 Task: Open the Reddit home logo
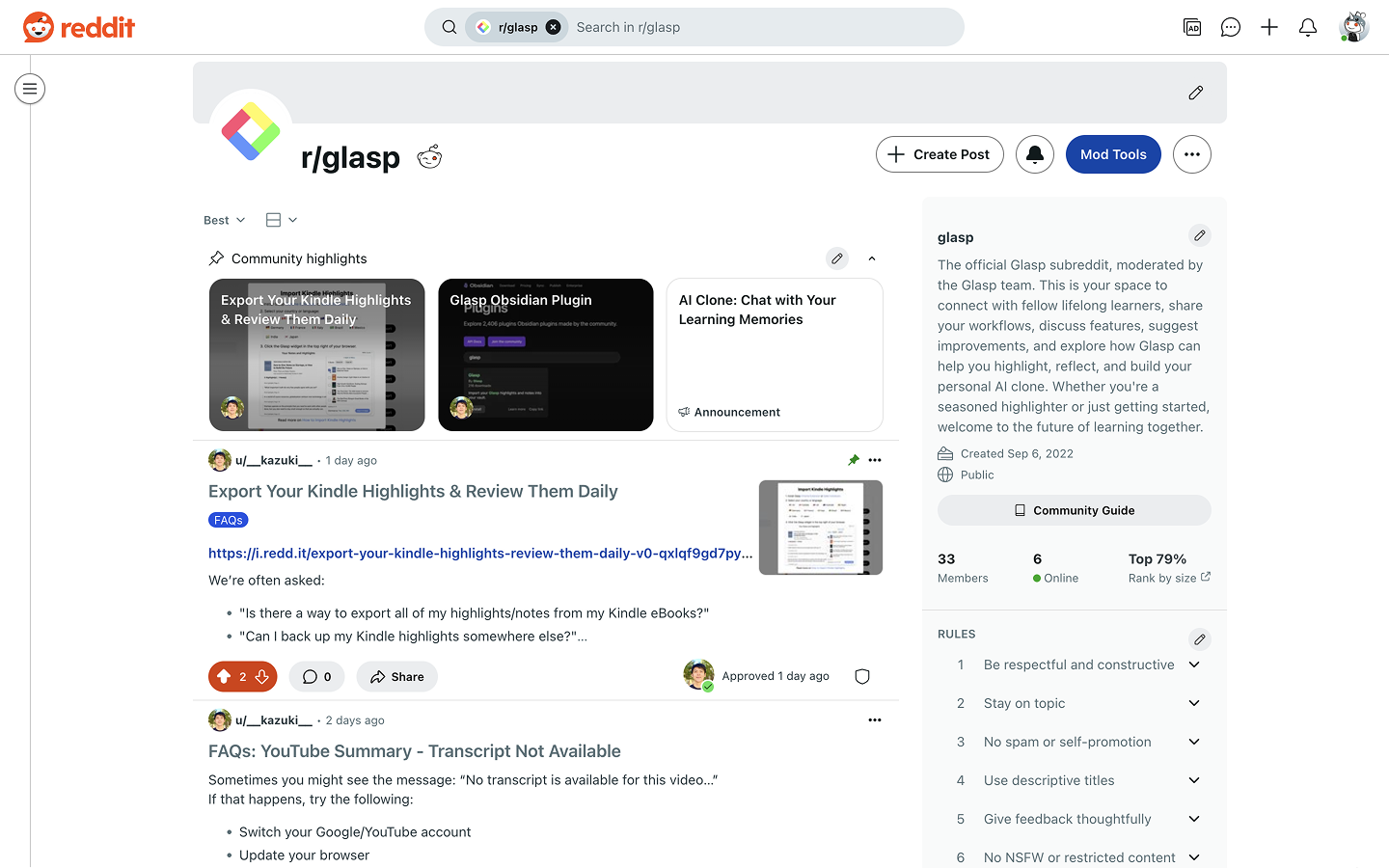(x=79, y=27)
